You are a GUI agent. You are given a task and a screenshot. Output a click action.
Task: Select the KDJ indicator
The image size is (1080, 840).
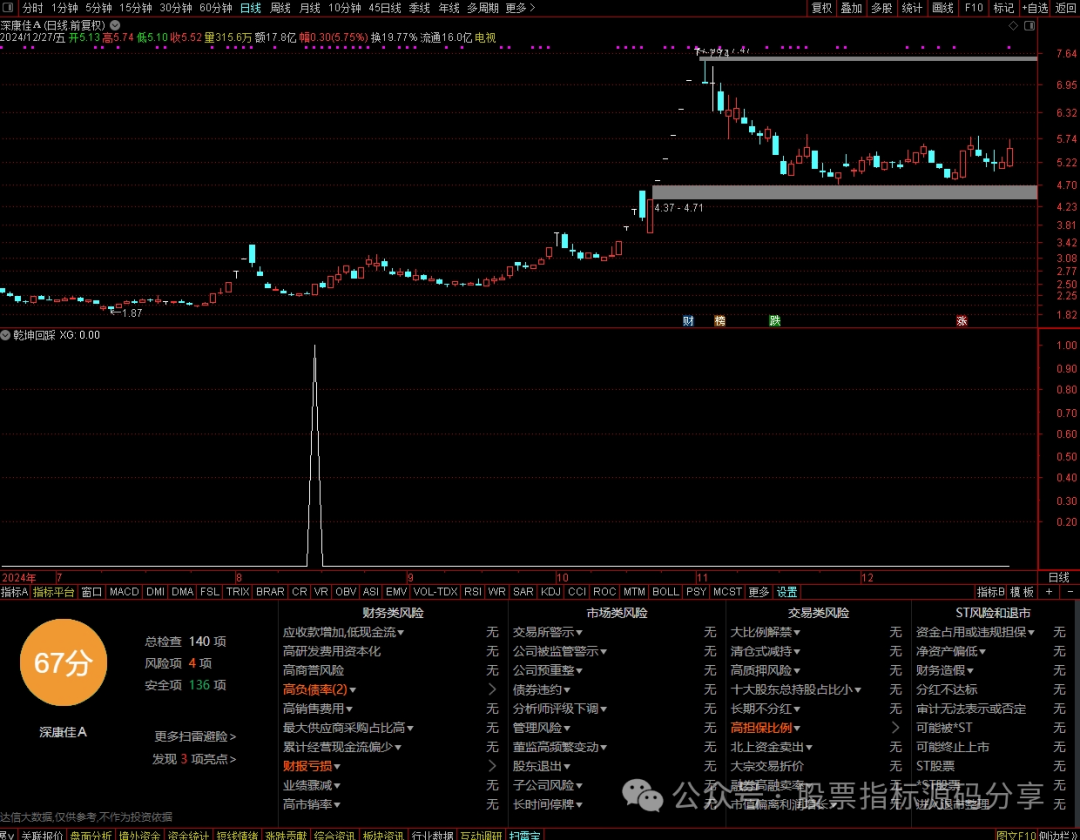click(550, 591)
